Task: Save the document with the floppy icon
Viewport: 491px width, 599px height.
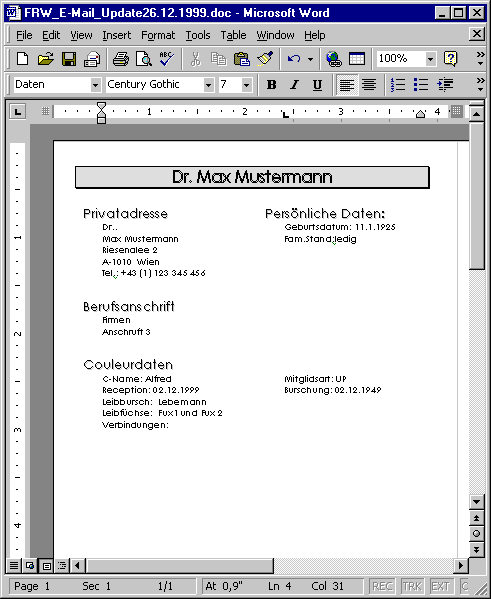Action: [x=69, y=59]
